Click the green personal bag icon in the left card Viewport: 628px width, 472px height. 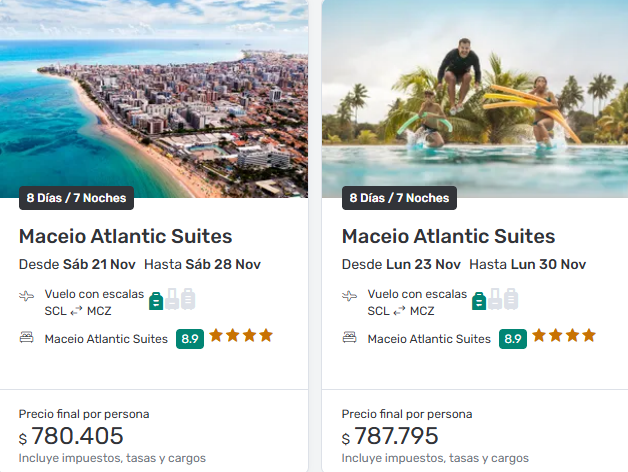tap(156, 299)
